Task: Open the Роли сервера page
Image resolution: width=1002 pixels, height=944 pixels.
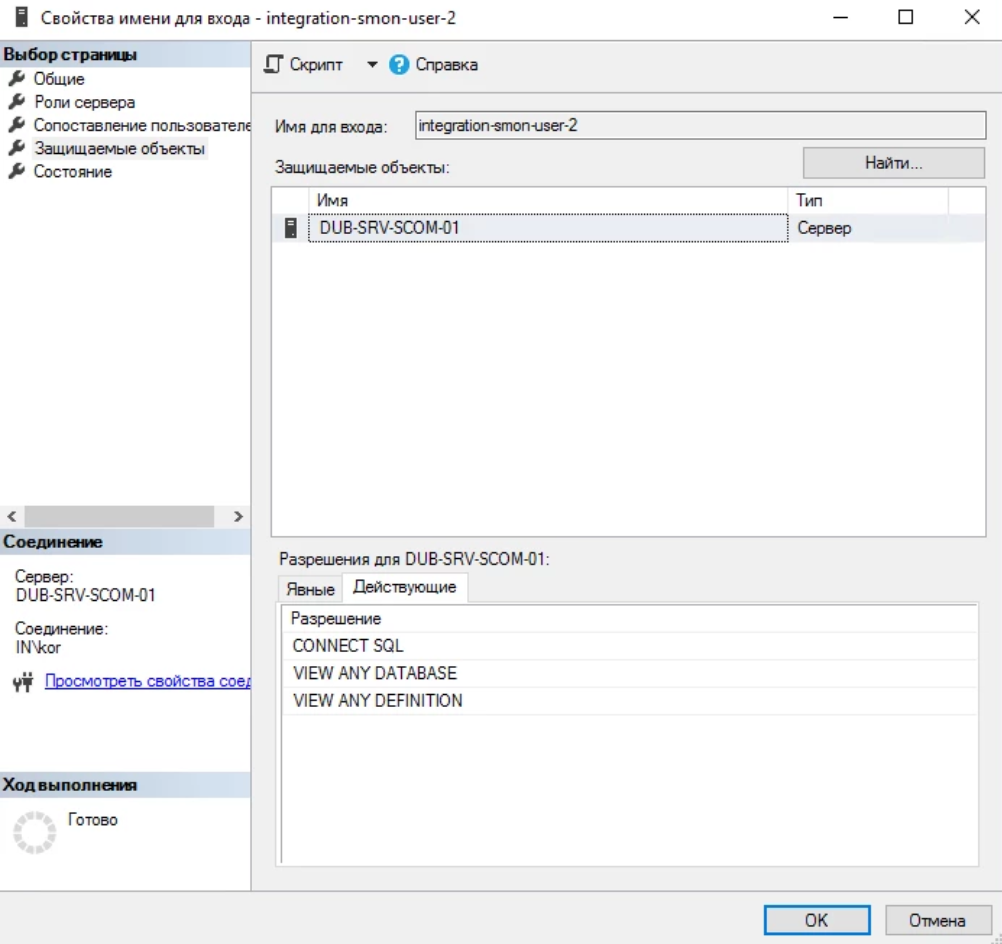Action: click(84, 102)
